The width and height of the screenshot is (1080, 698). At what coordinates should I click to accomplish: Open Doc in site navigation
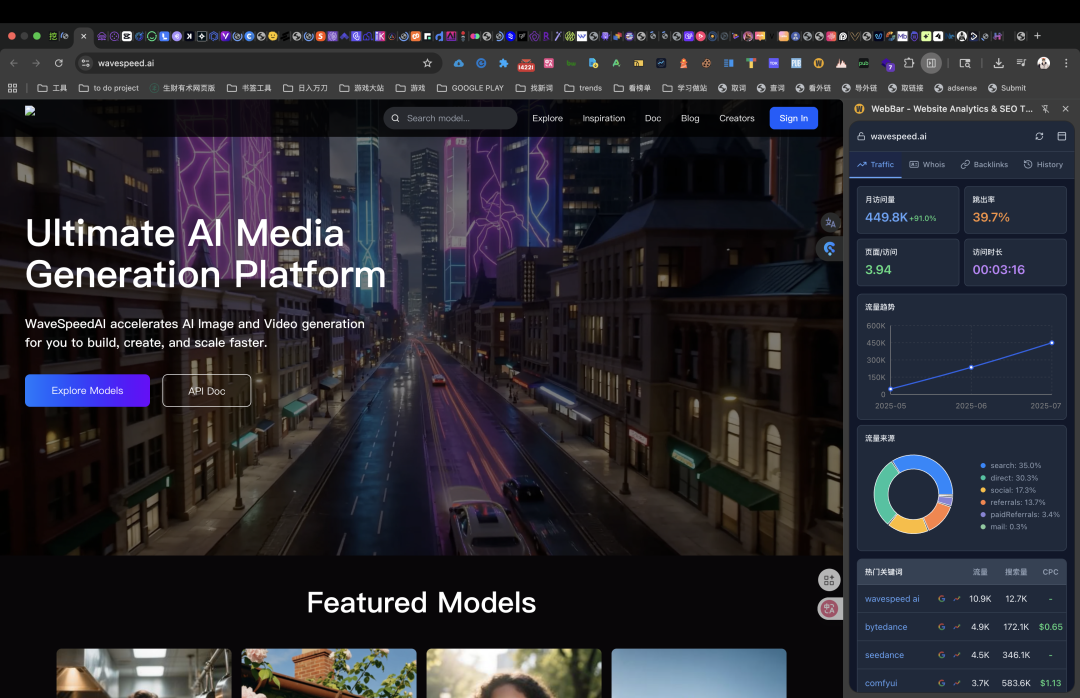[653, 119]
